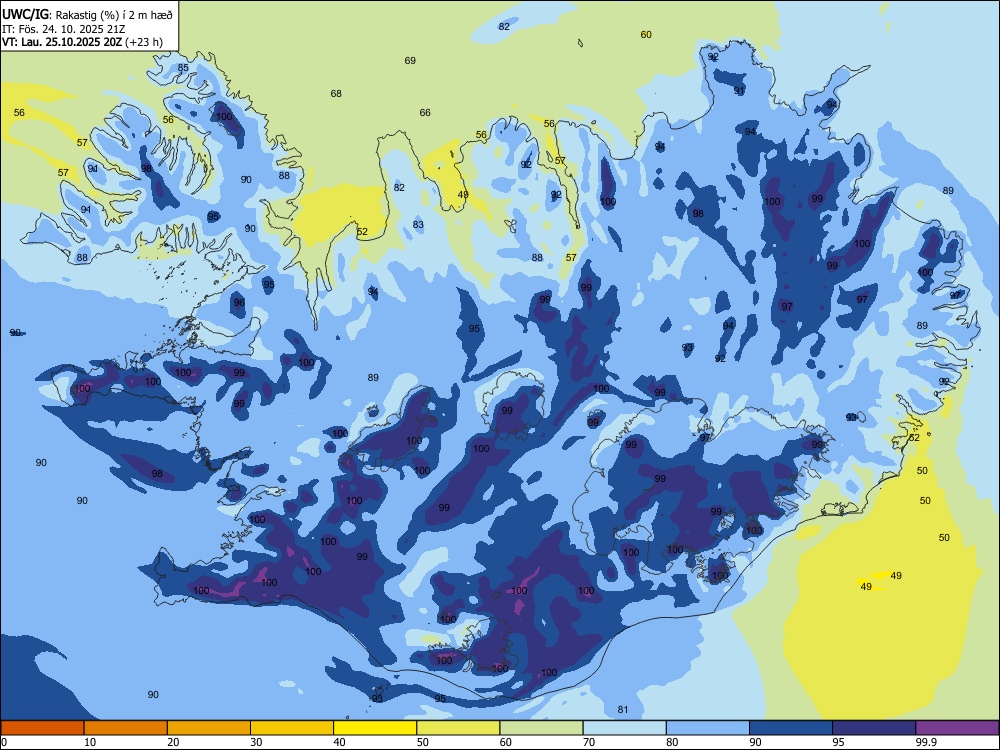Click the title 'UWC/IG: Rakastig (%) í 2 m hæð'
Viewport: 1000px width, 750px height.
(x=87, y=13)
